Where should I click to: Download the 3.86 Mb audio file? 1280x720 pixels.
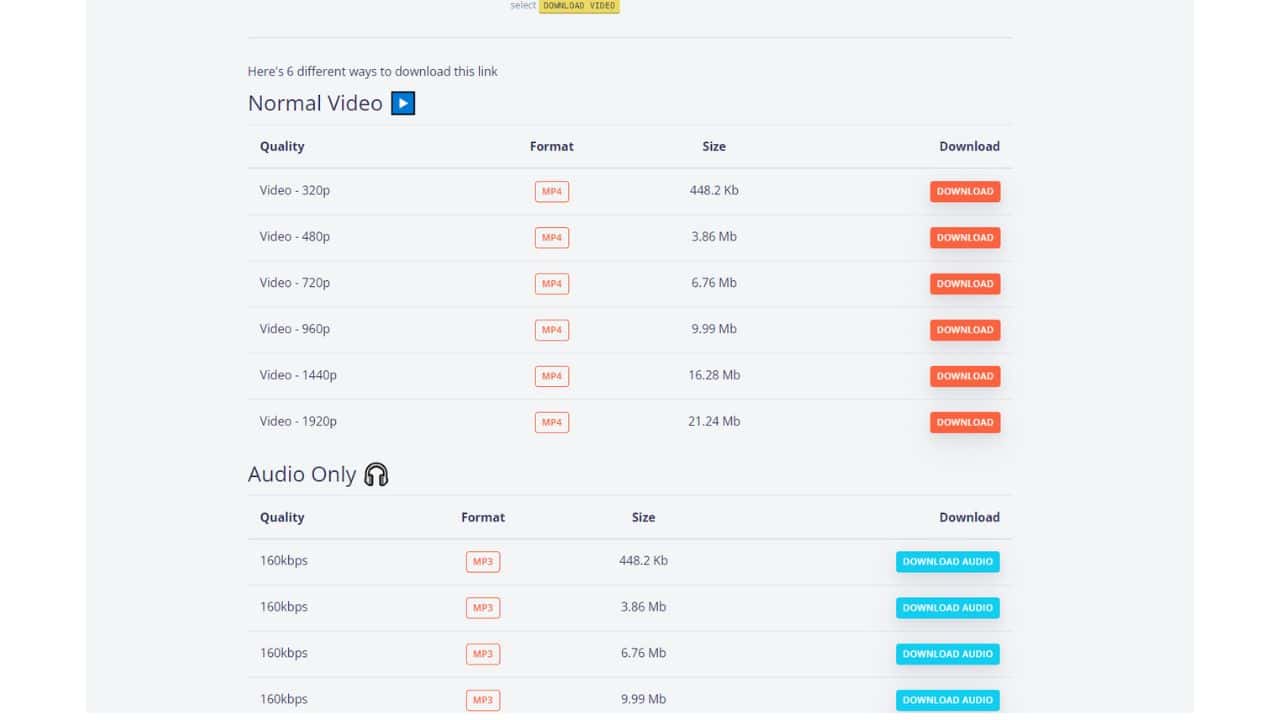pos(948,607)
